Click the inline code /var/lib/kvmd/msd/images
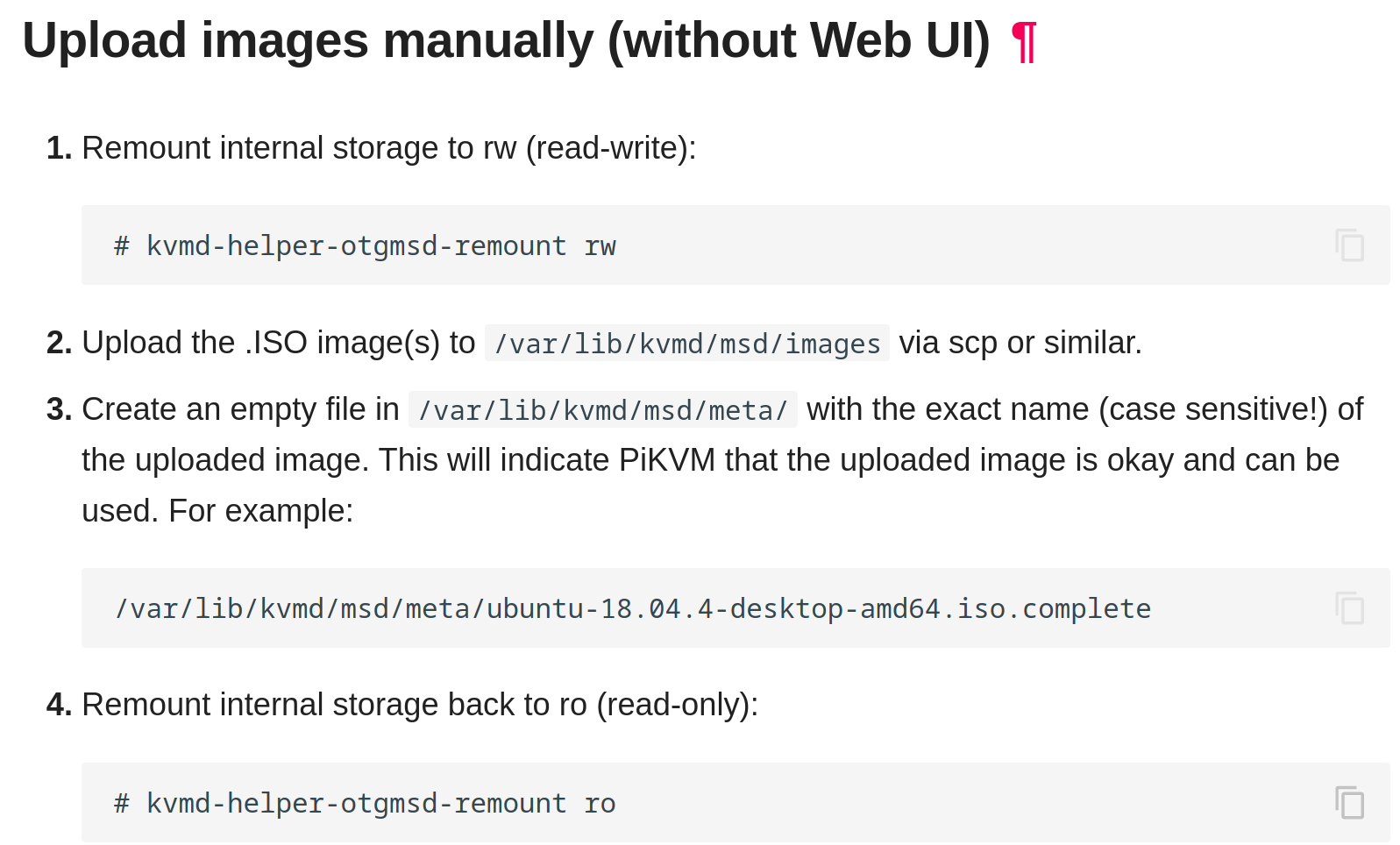1400x845 pixels. (687, 344)
